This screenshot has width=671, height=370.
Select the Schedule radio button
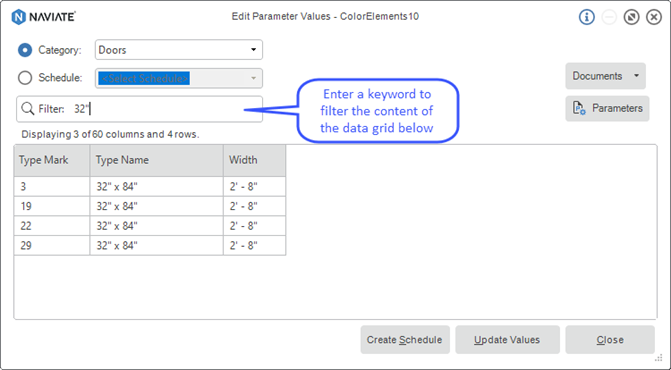[x=25, y=78]
